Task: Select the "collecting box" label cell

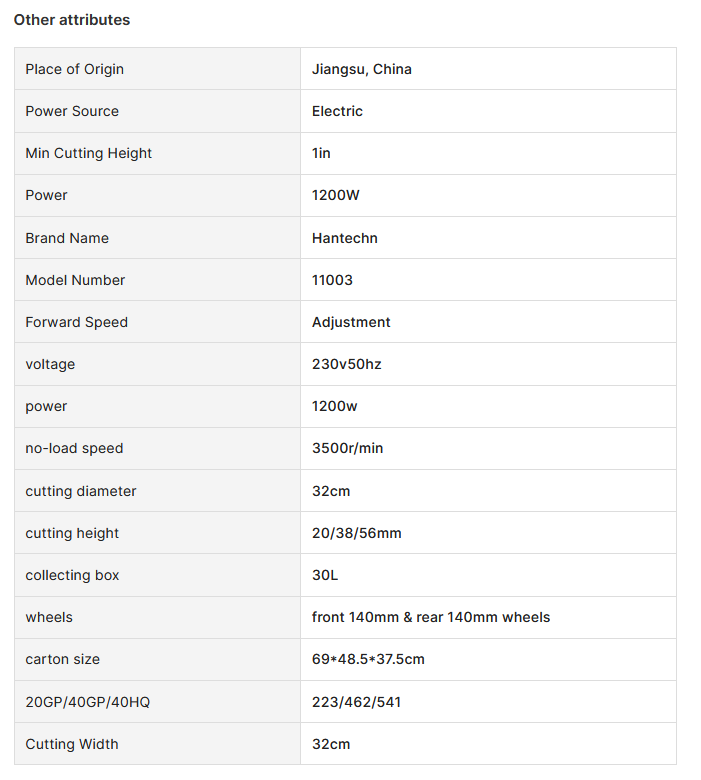Action: click(73, 575)
